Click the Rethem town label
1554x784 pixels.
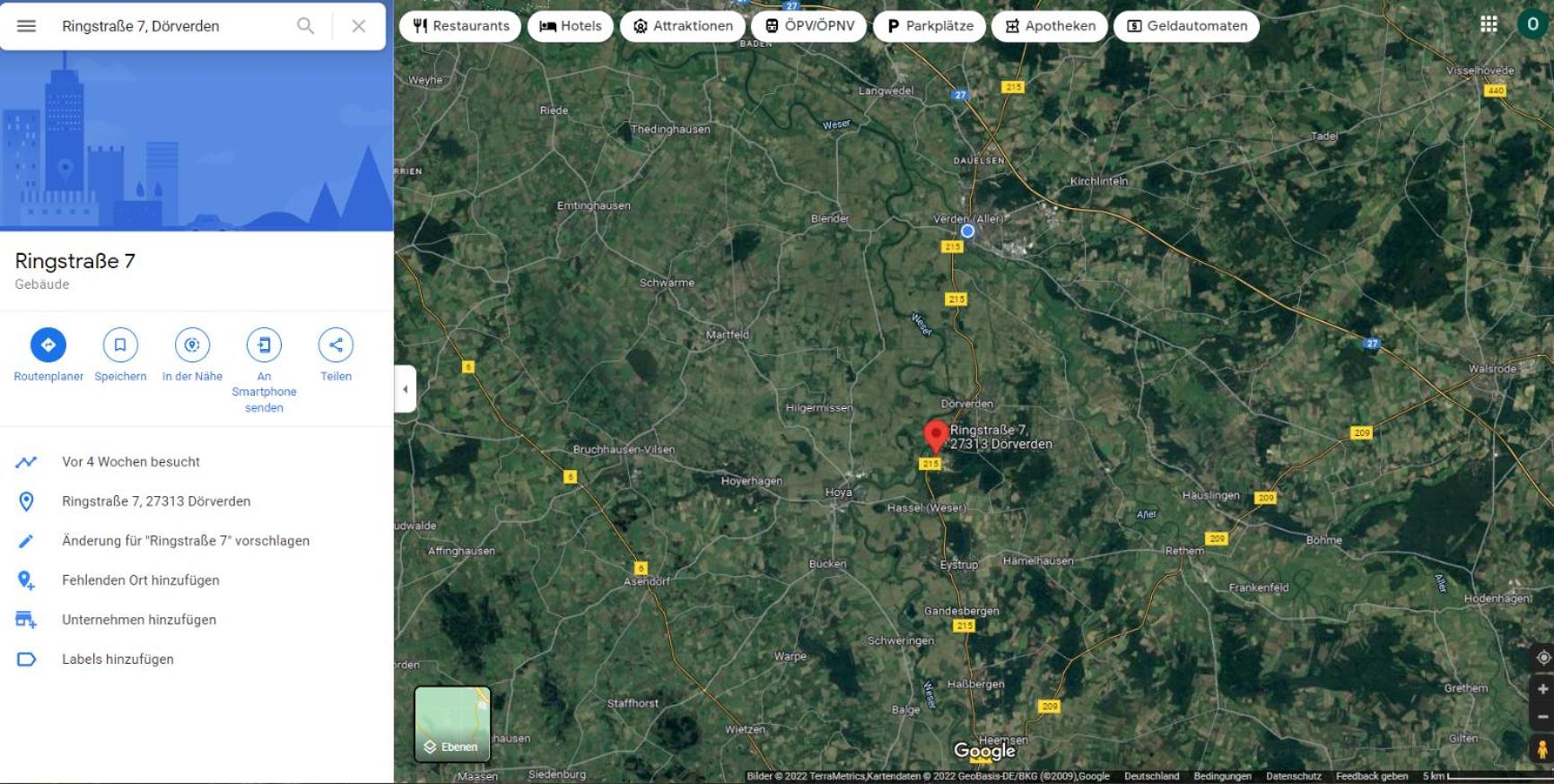coord(1184,551)
